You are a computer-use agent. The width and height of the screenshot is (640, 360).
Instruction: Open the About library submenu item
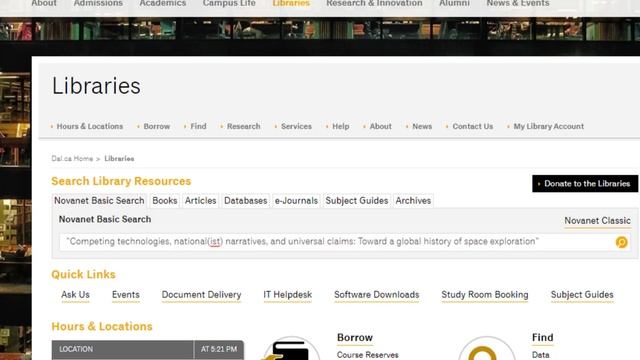pyautogui.click(x=380, y=127)
